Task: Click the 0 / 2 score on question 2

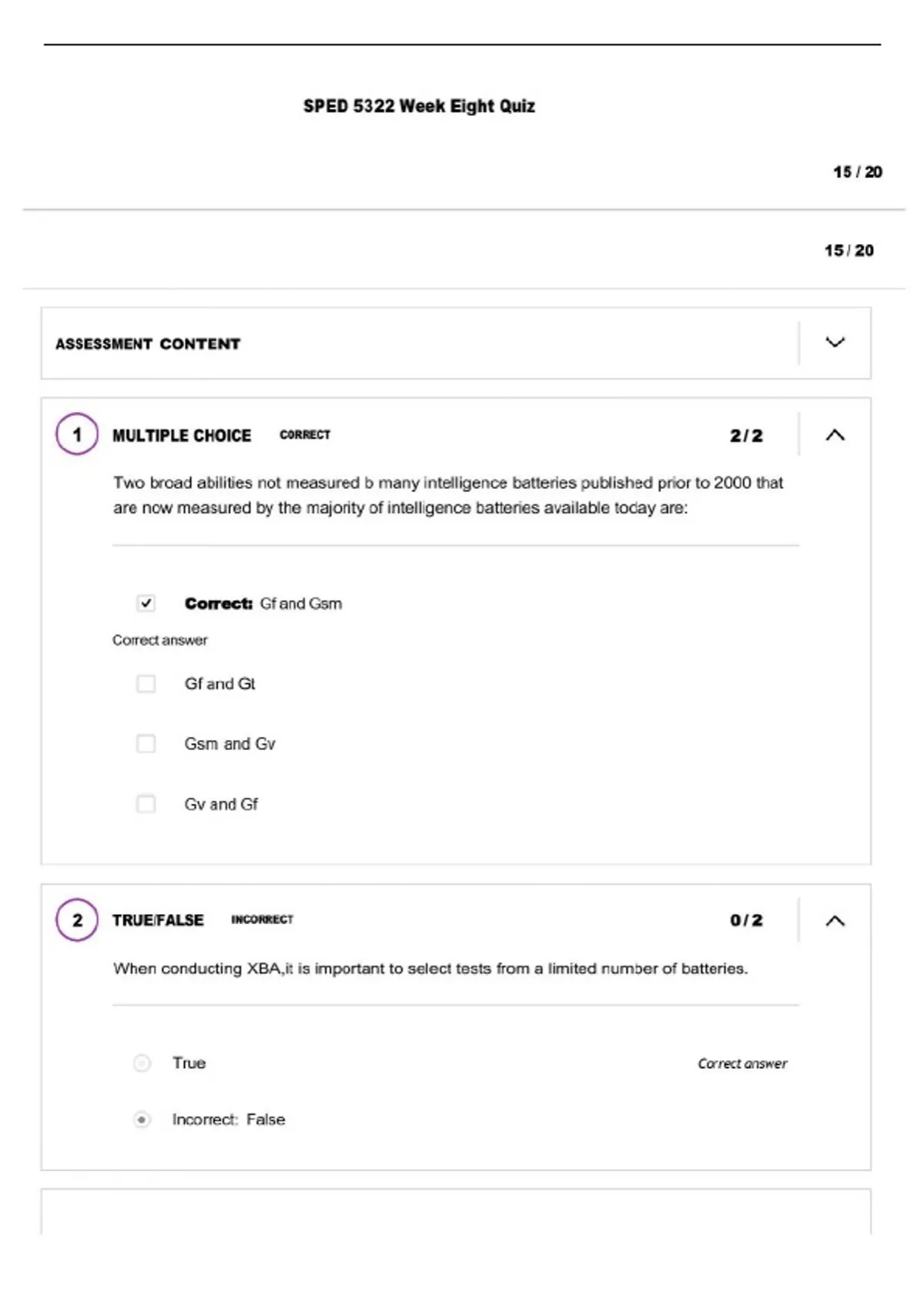Action: (746, 920)
